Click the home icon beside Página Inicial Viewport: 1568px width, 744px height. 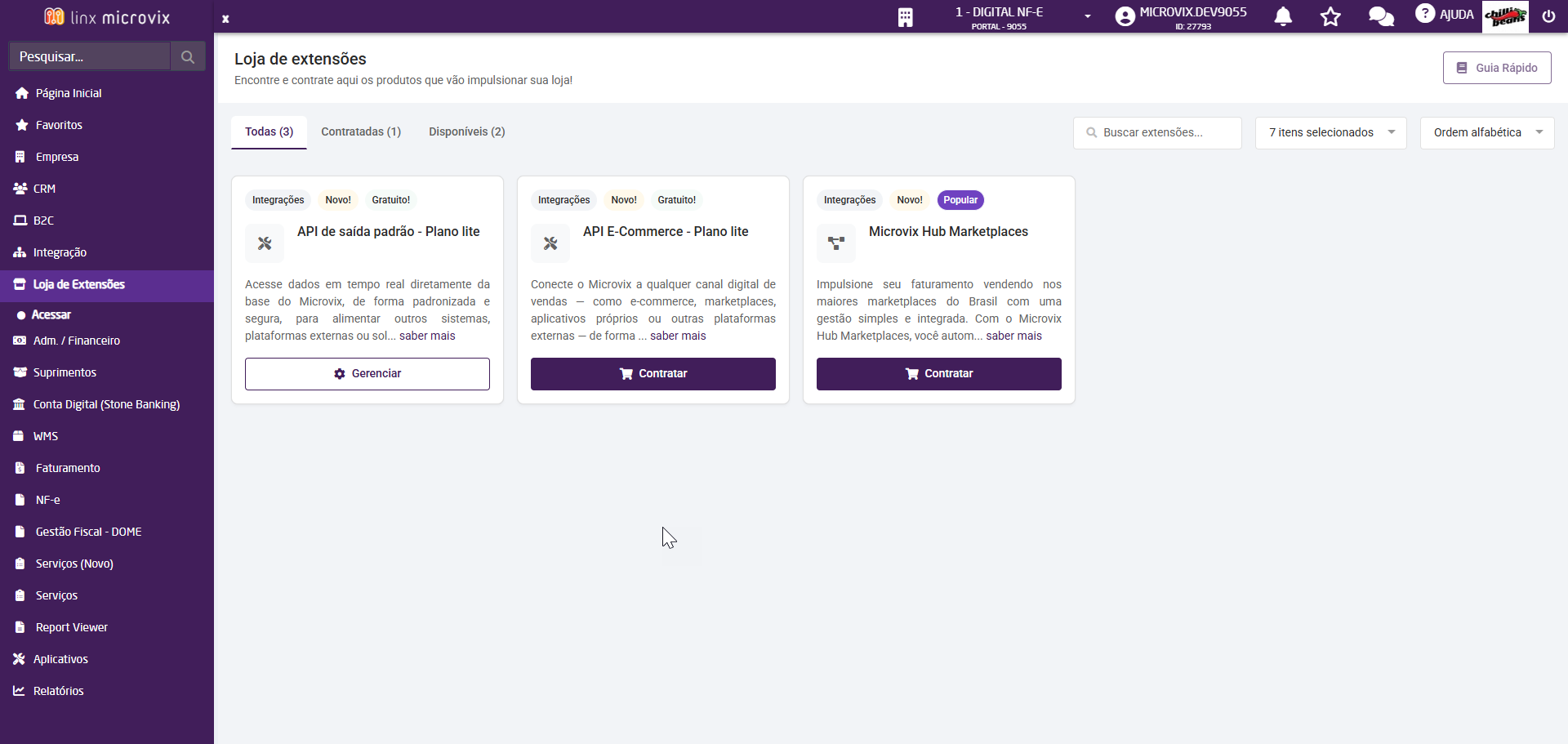22,93
